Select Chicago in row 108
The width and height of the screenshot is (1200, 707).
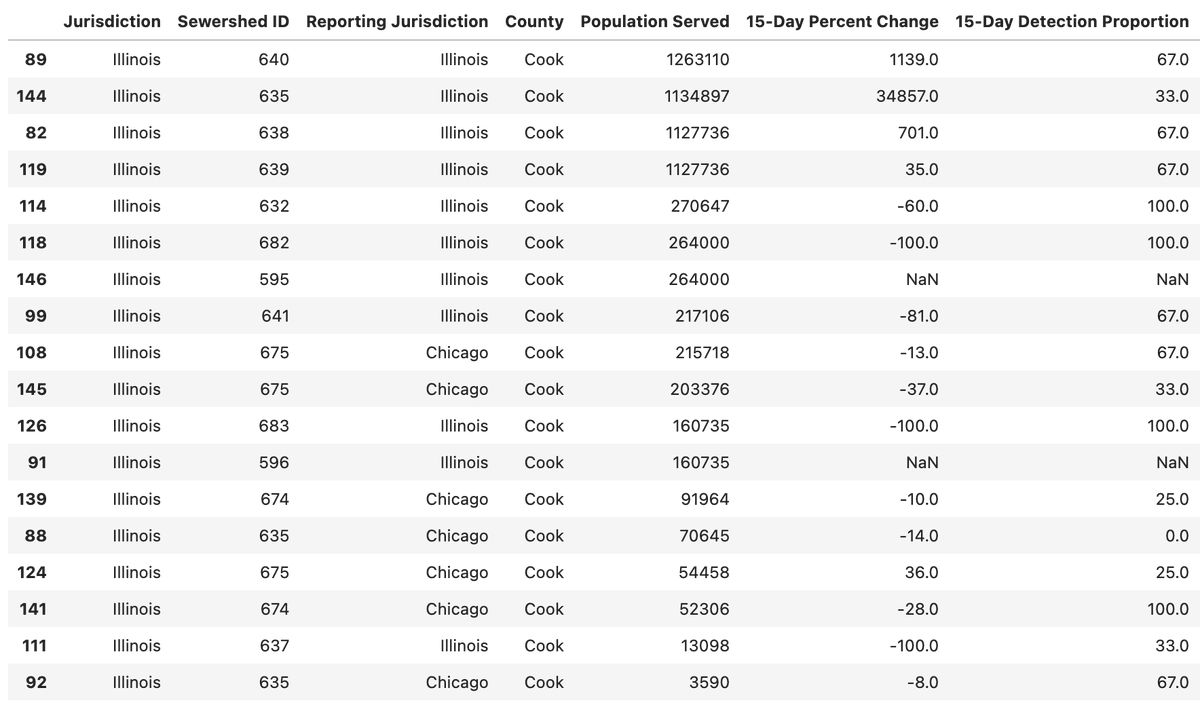pos(457,352)
